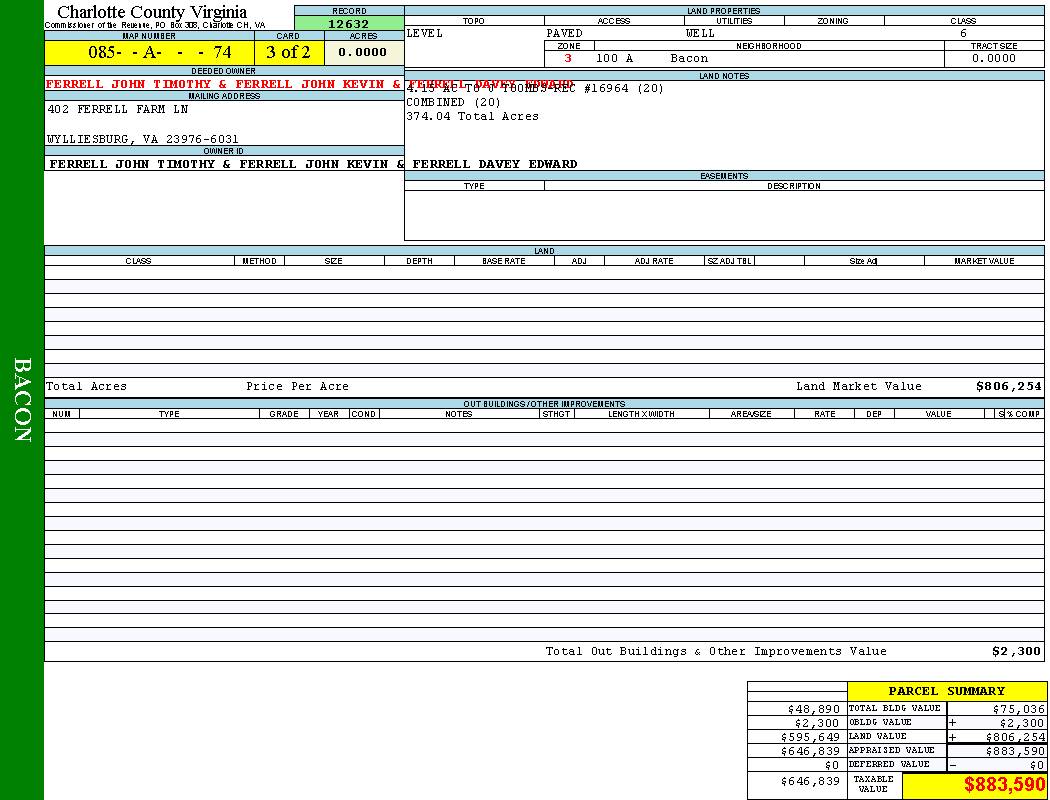The width and height of the screenshot is (1050, 800).
Task: Click the Acres value 0.0000 box
Action: (x=363, y=52)
